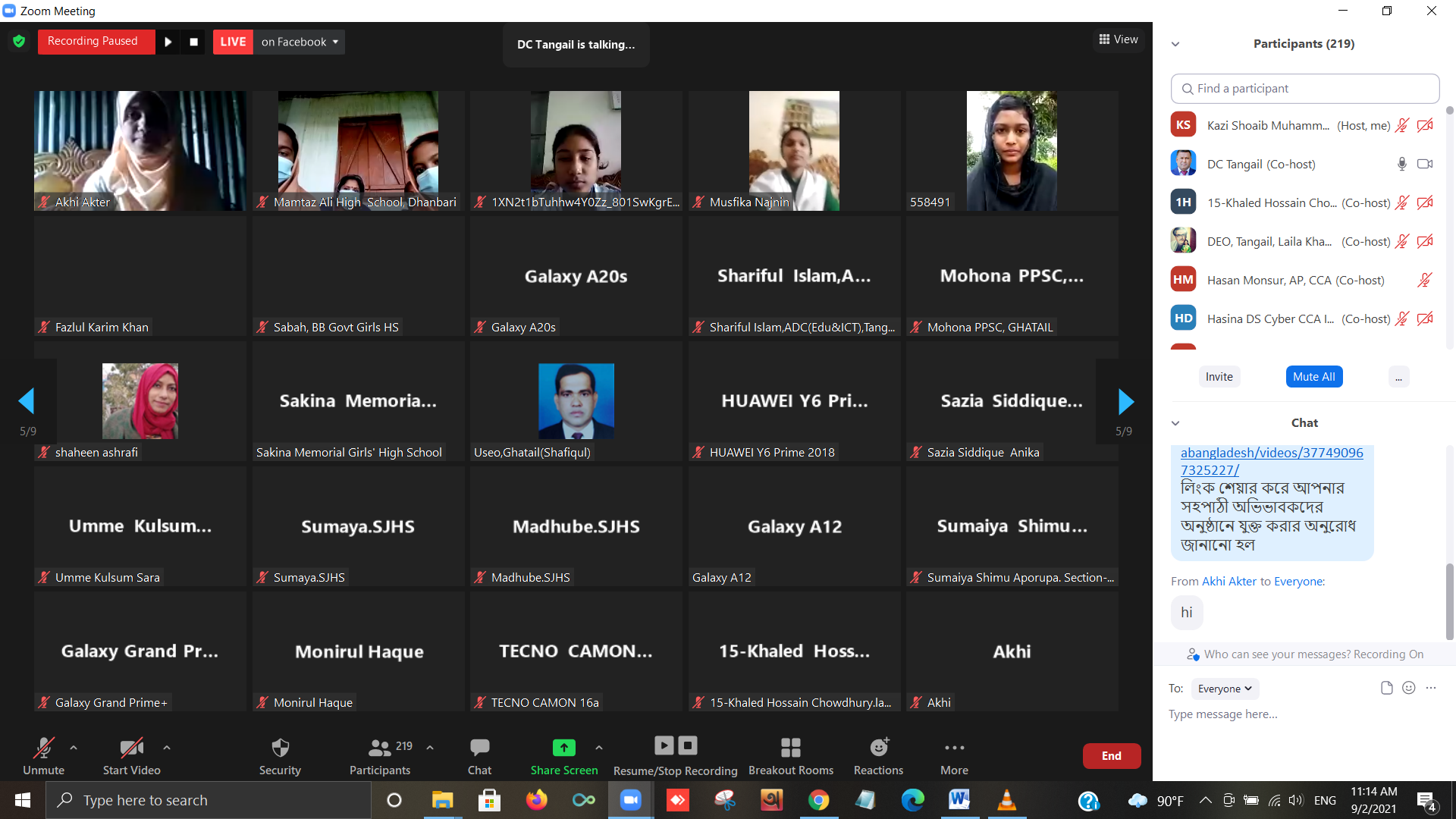Expand participants options arrow beside 219
The width and height of the screenshot is (1456, 819).
tap(430, 748)
